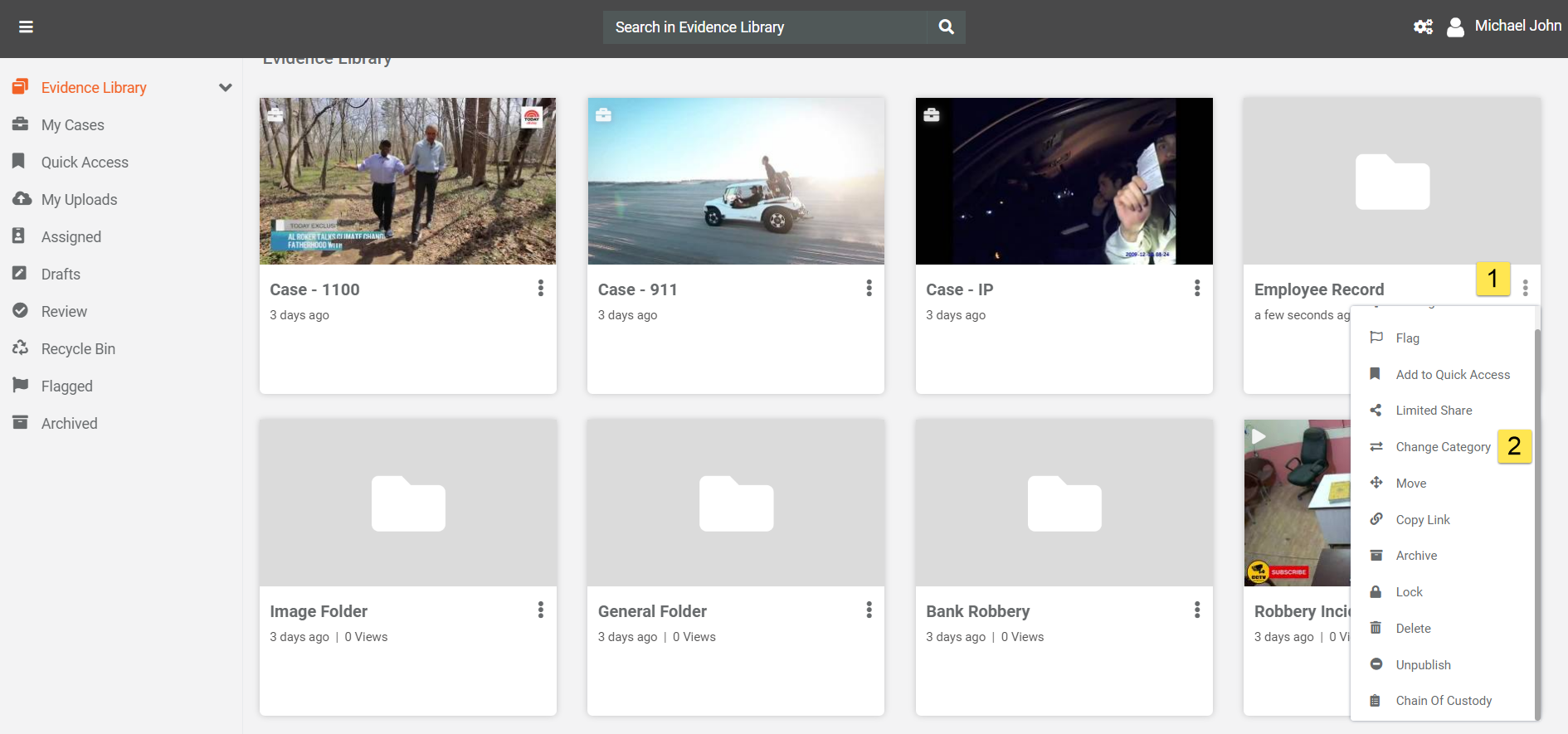This screenshot has width=1568, height=734.
Task: Collapse the Evidence Library chevron
Action: point(225,88)
